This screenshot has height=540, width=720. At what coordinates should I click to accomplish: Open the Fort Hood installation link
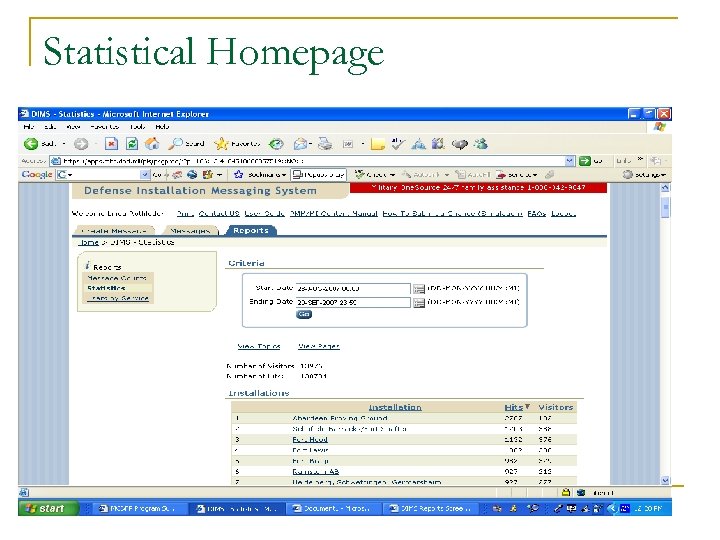(310, 439)
